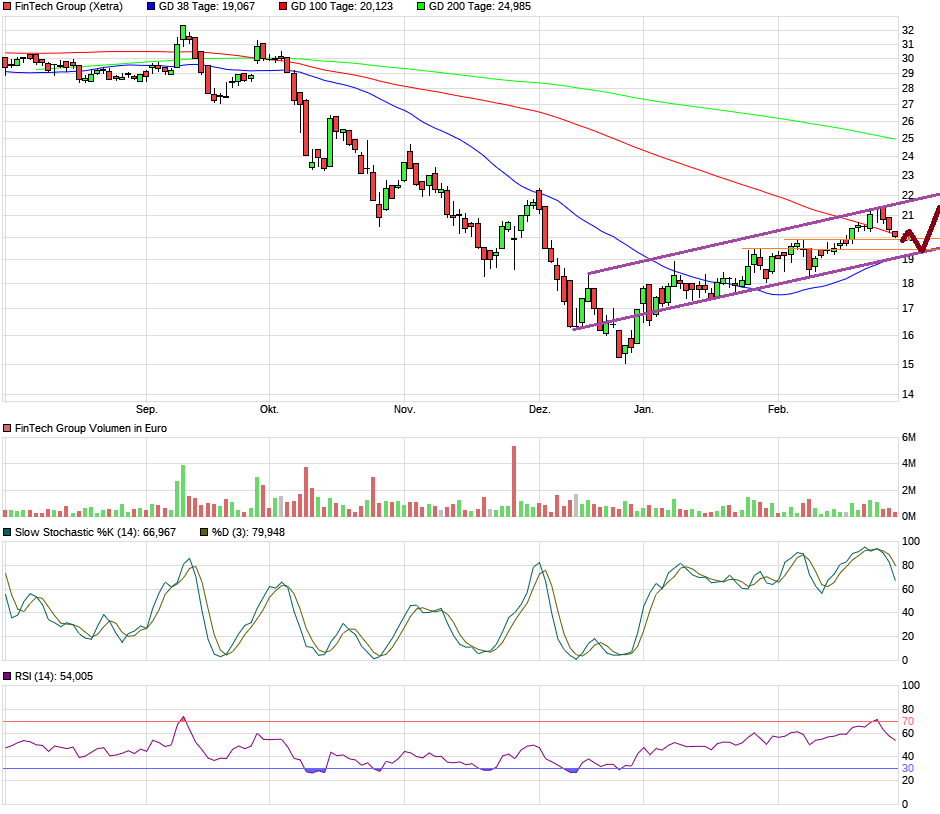Screen dimensions: 940x814
Task: Click the red GD 100 Tage legend swatch
Action: tap(283, 7)
